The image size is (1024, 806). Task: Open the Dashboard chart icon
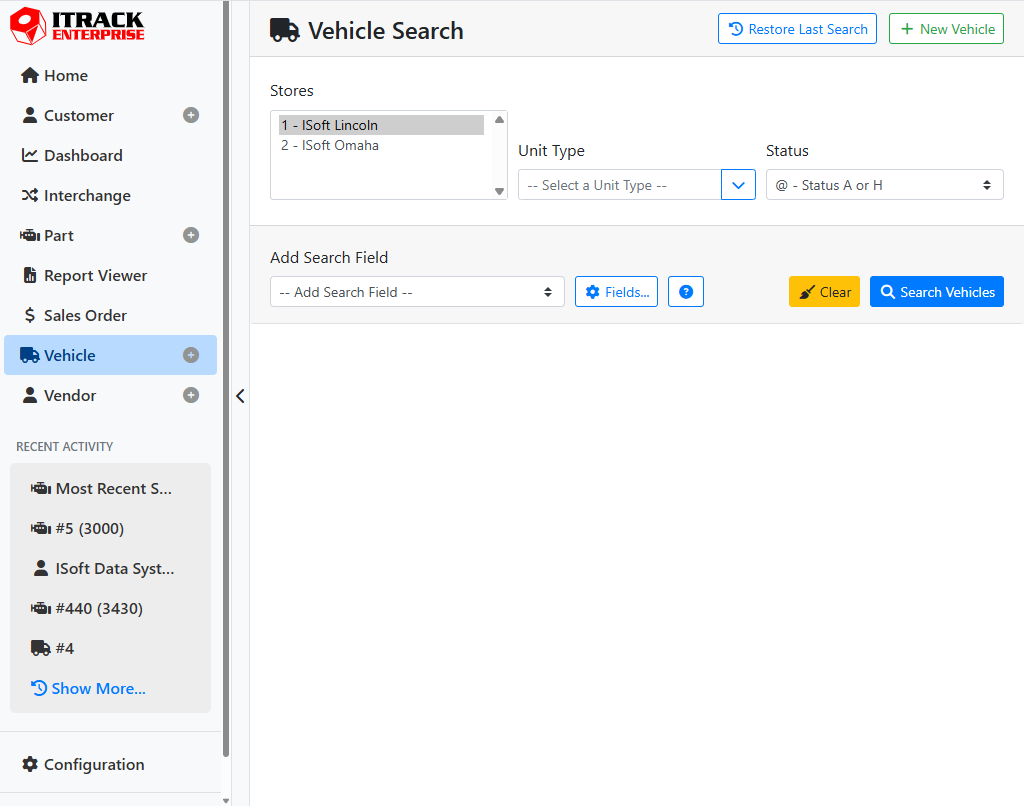[30, 155]
